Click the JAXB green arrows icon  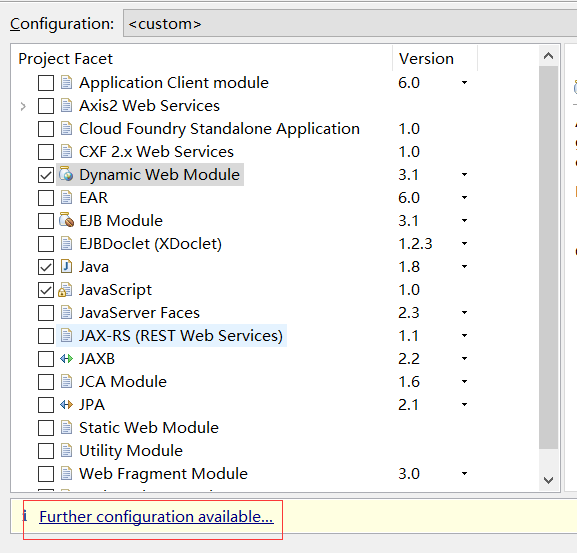pos(66,358)
